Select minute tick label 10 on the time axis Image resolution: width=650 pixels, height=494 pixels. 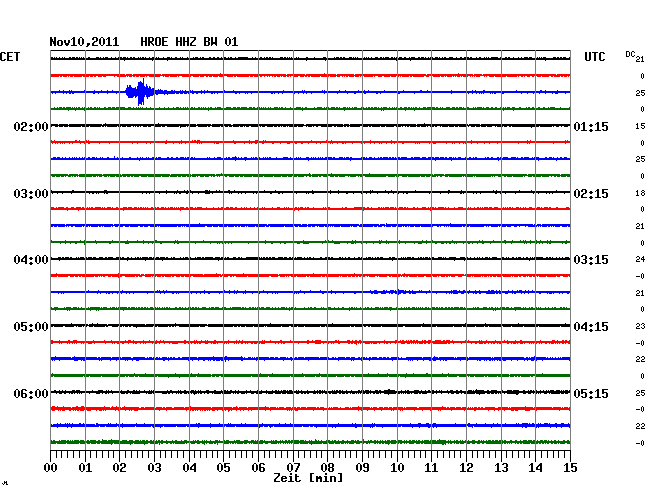[x=397, y=467]
